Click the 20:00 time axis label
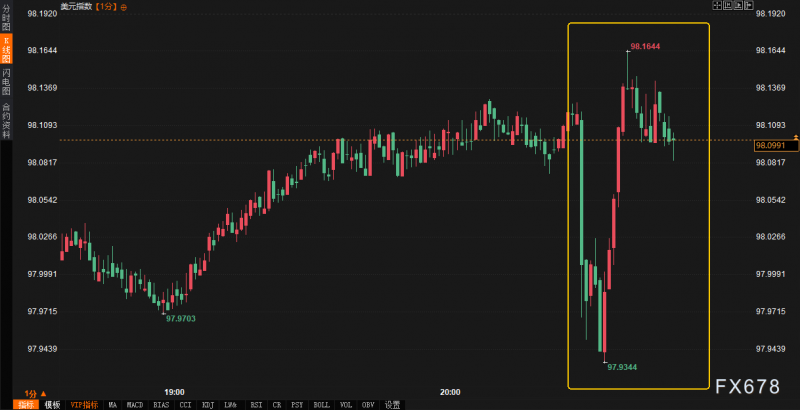This screenshot has width=800, height=410. point(450,392)
